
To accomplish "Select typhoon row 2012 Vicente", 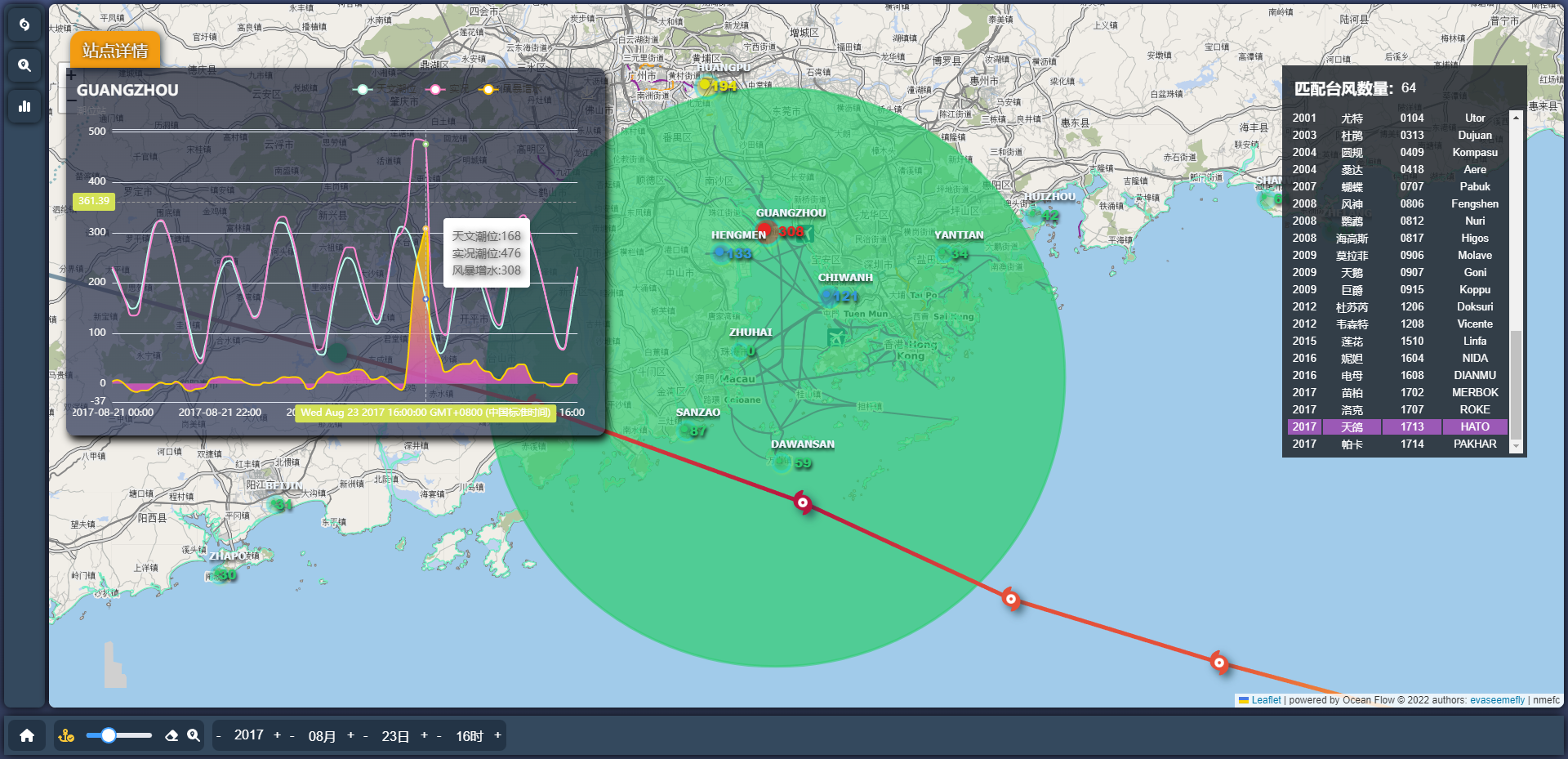I will point(1397,324).
